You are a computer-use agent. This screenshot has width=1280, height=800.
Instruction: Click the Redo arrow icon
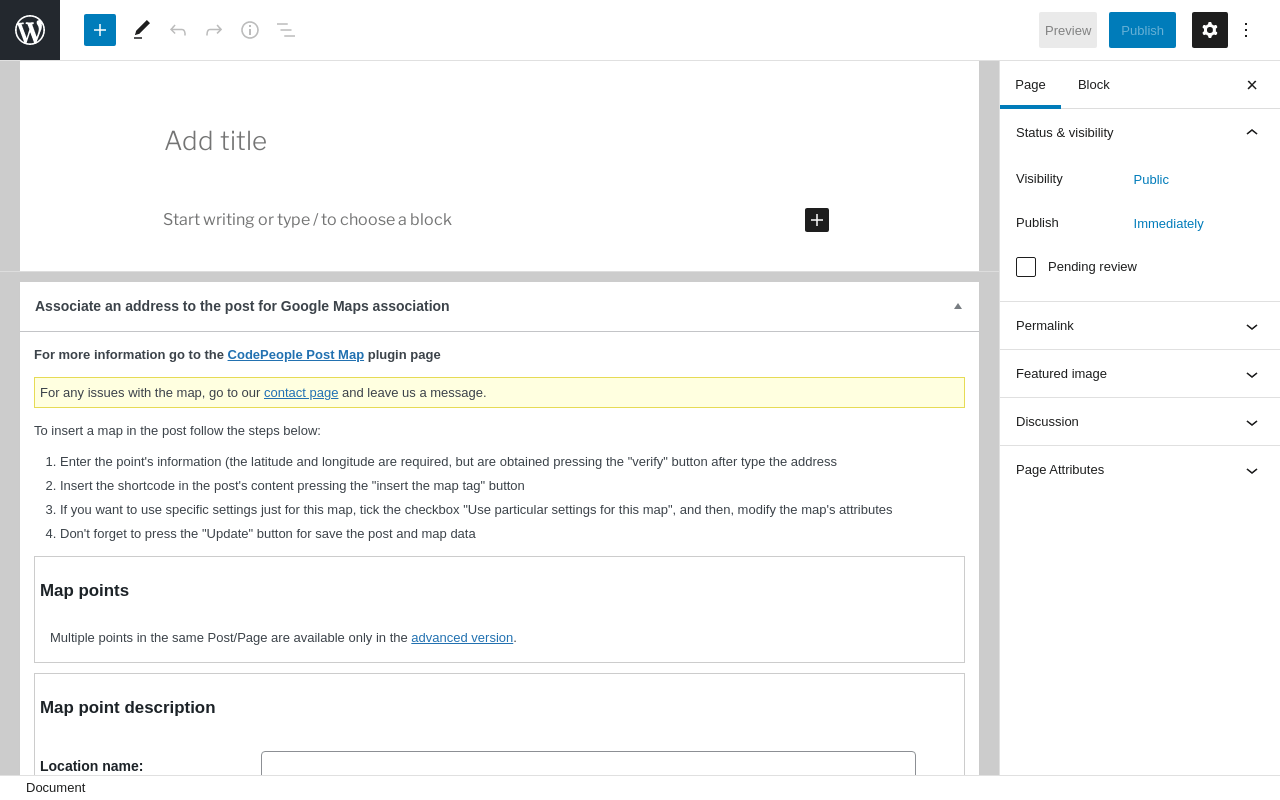pyautogui.click(x=214, y=30)
